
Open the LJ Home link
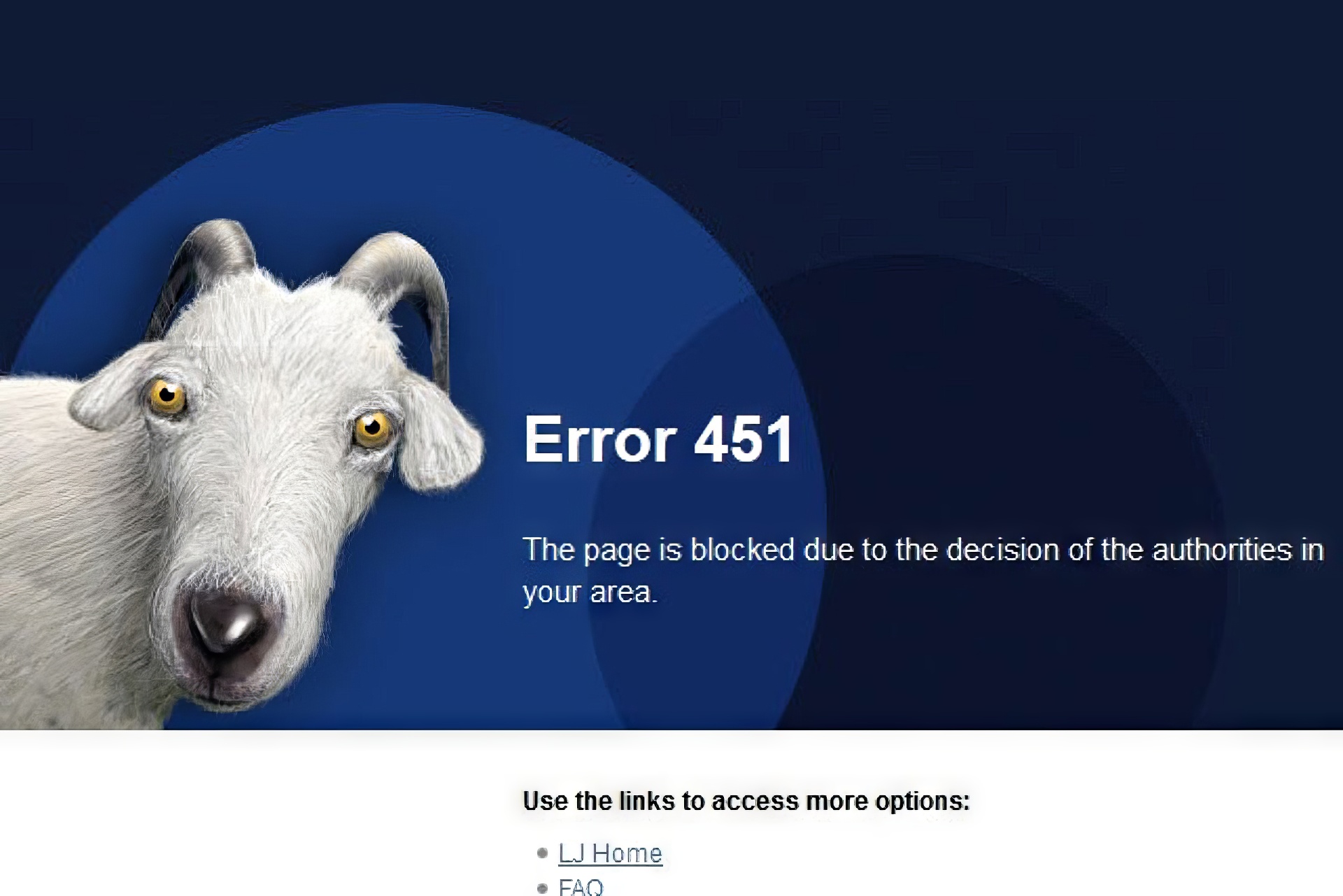(610, 853)
